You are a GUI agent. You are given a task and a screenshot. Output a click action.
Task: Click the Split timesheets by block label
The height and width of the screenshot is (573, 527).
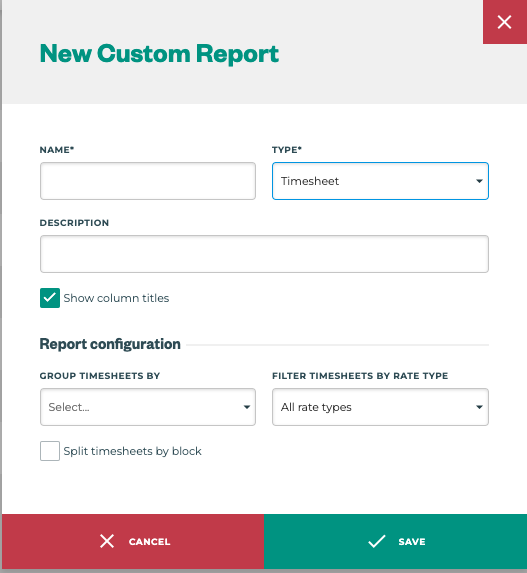pos(132,451)
